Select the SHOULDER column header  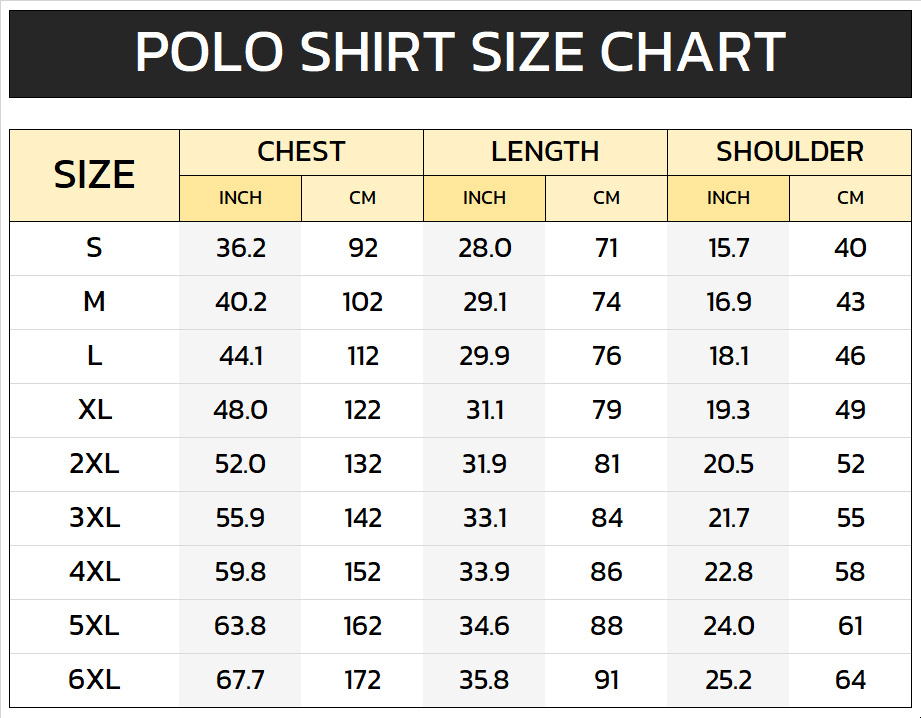789,152
